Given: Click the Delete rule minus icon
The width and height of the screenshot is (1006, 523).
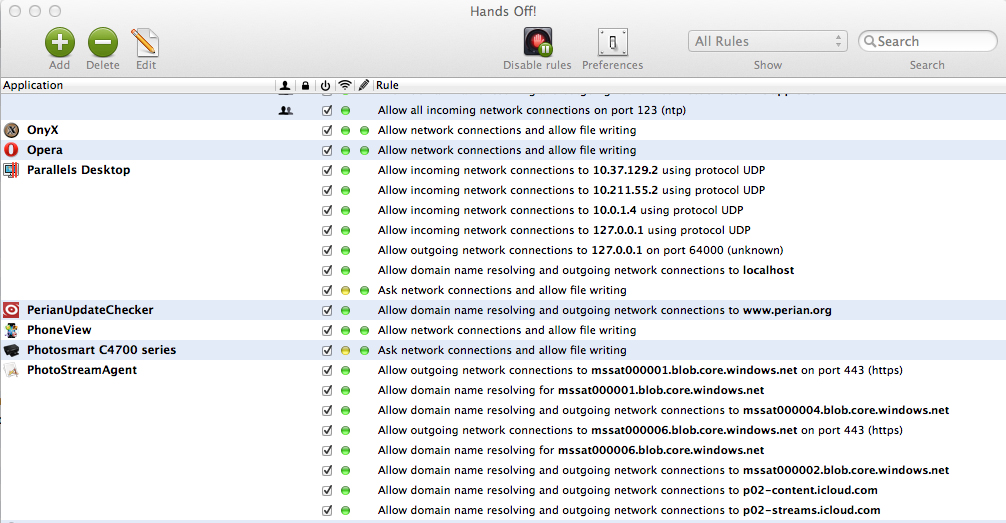Looking at the screenshot, I should (x=103, y=43).
